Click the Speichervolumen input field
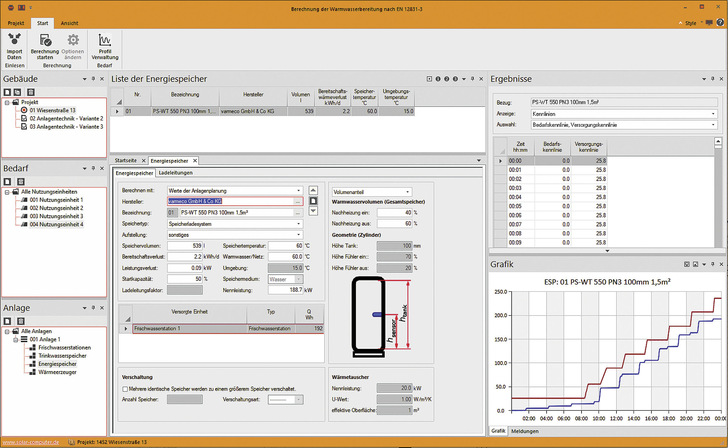Viewport: 728px width, 448px height. pyautogui.click(x=186, y=245)
